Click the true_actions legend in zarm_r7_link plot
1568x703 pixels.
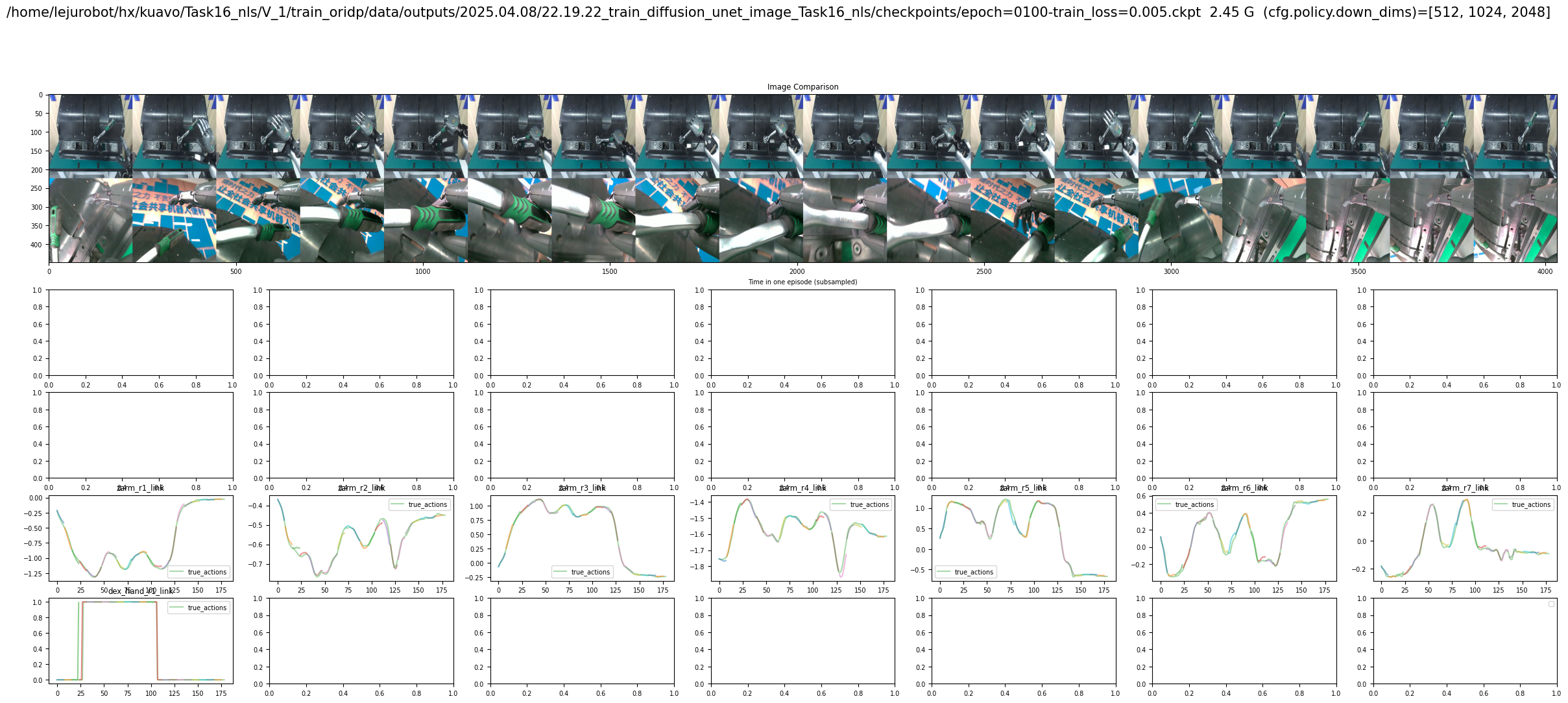tap(1522, 504)
